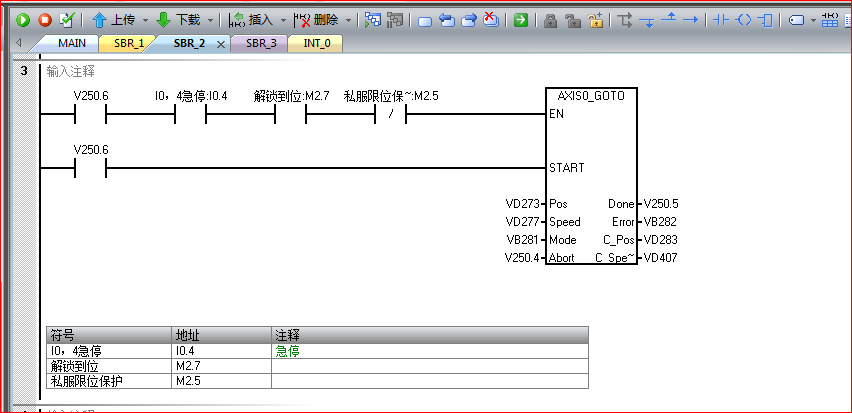Screen dimensions: 852x413
Task: Click the insert contact icon
Action: pos(718,20)
